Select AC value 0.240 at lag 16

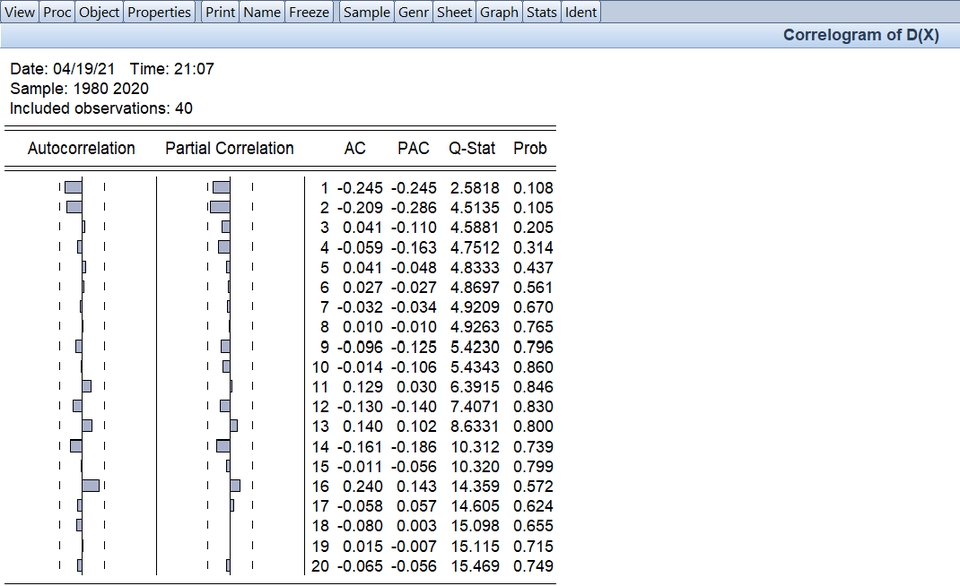362,486
